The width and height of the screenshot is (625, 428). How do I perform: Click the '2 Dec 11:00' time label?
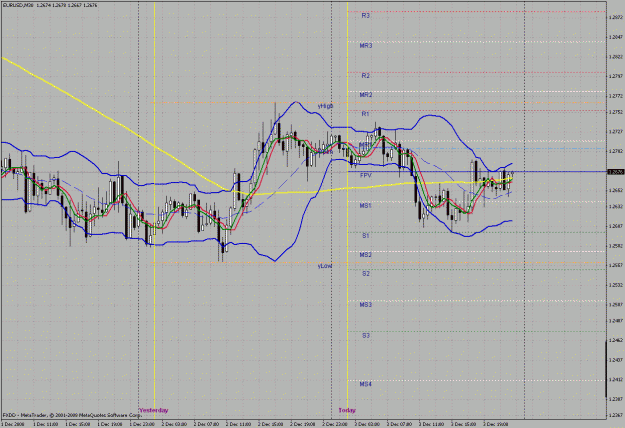pos(238,424)
